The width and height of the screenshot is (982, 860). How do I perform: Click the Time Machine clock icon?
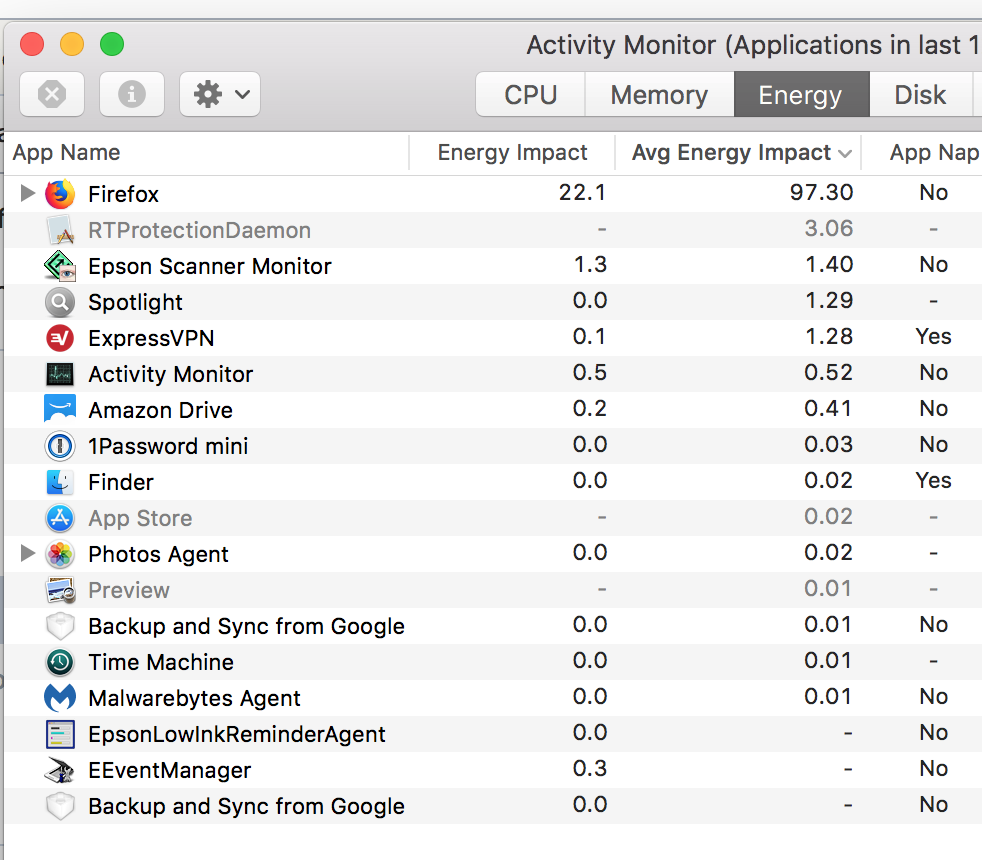[x=60, y=662]
